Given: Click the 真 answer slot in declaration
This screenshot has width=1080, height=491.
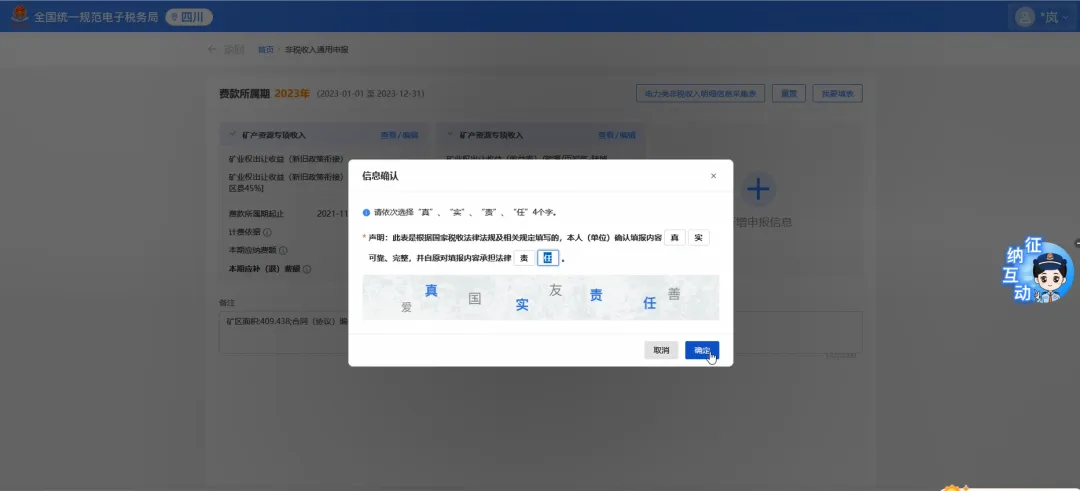Looking at the screenshot, I should (675, 238).
